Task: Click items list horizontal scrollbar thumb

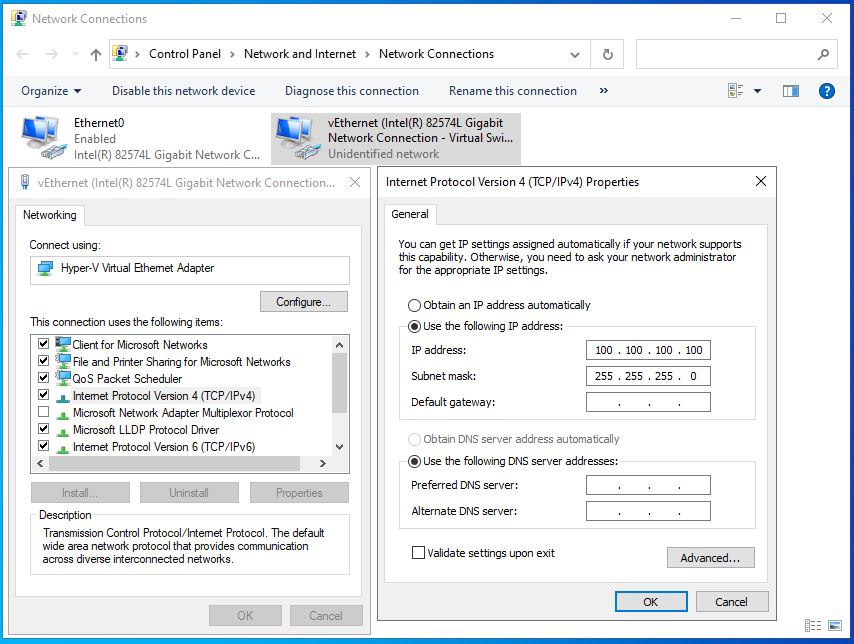Action: (x=174, y=464)
